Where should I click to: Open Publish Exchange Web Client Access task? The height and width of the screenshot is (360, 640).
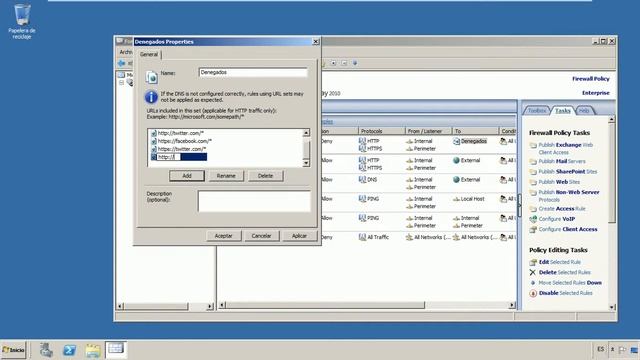click(x=565, y=149)
